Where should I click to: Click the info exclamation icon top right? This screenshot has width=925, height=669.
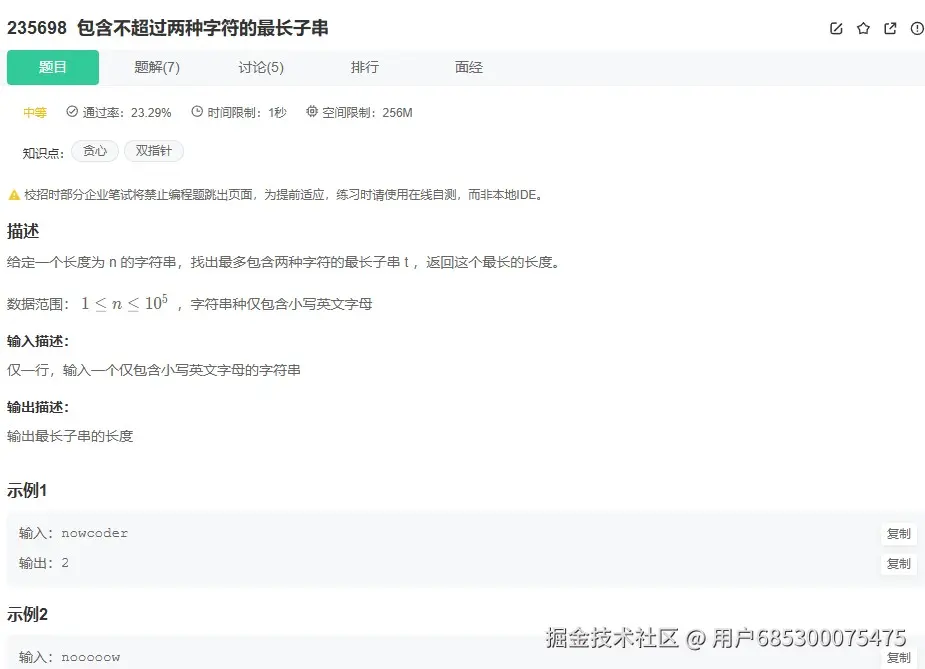tap(917, 29)
